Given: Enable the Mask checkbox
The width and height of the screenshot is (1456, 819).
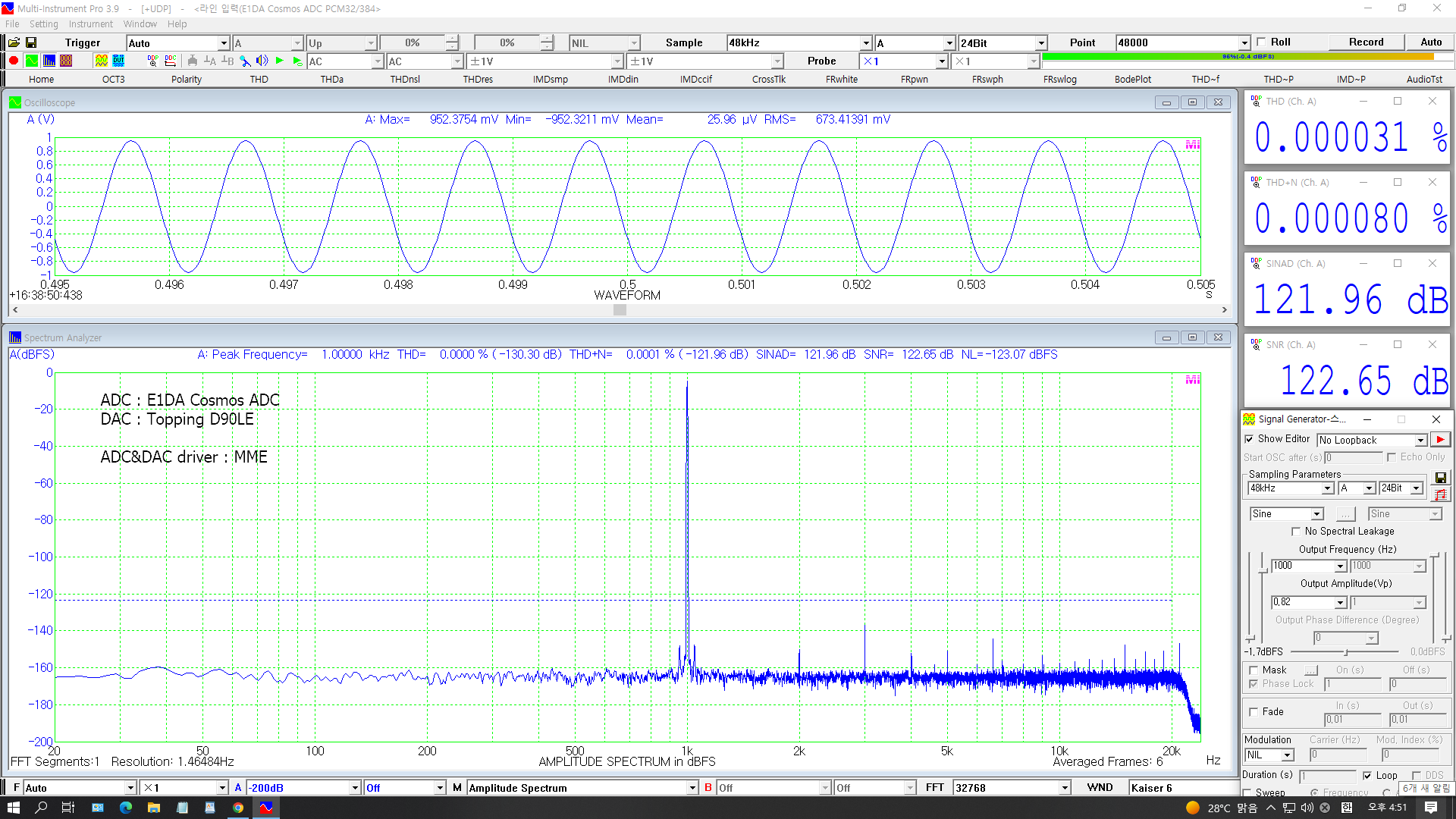Looking at the screenshot, I should pos(1254,670).
